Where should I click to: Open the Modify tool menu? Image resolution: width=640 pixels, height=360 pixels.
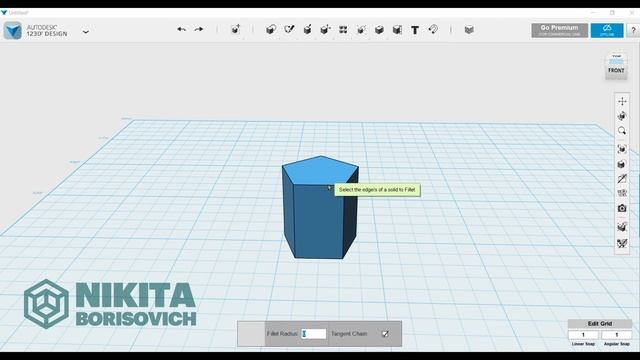pyautogui.click(x=325, y=29)
